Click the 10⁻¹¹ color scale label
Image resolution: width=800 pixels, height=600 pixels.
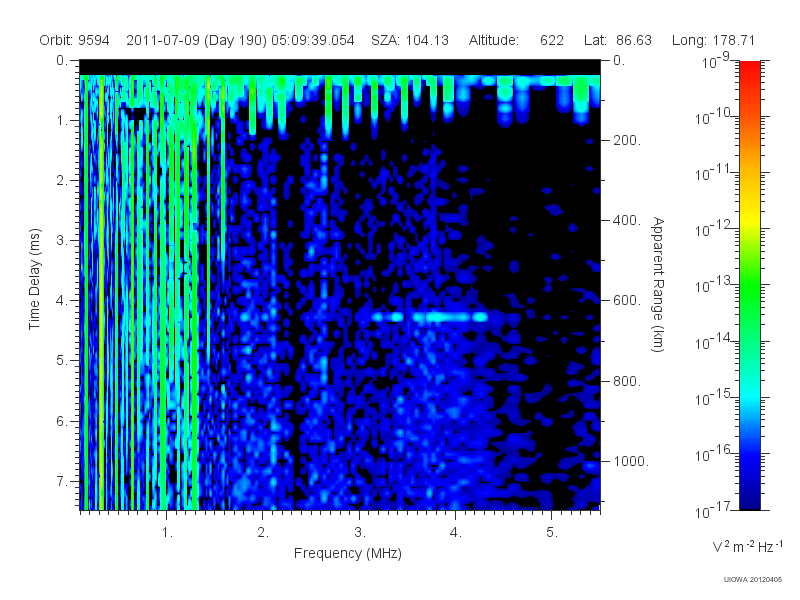pyautogui.click(x=714, y=173)
